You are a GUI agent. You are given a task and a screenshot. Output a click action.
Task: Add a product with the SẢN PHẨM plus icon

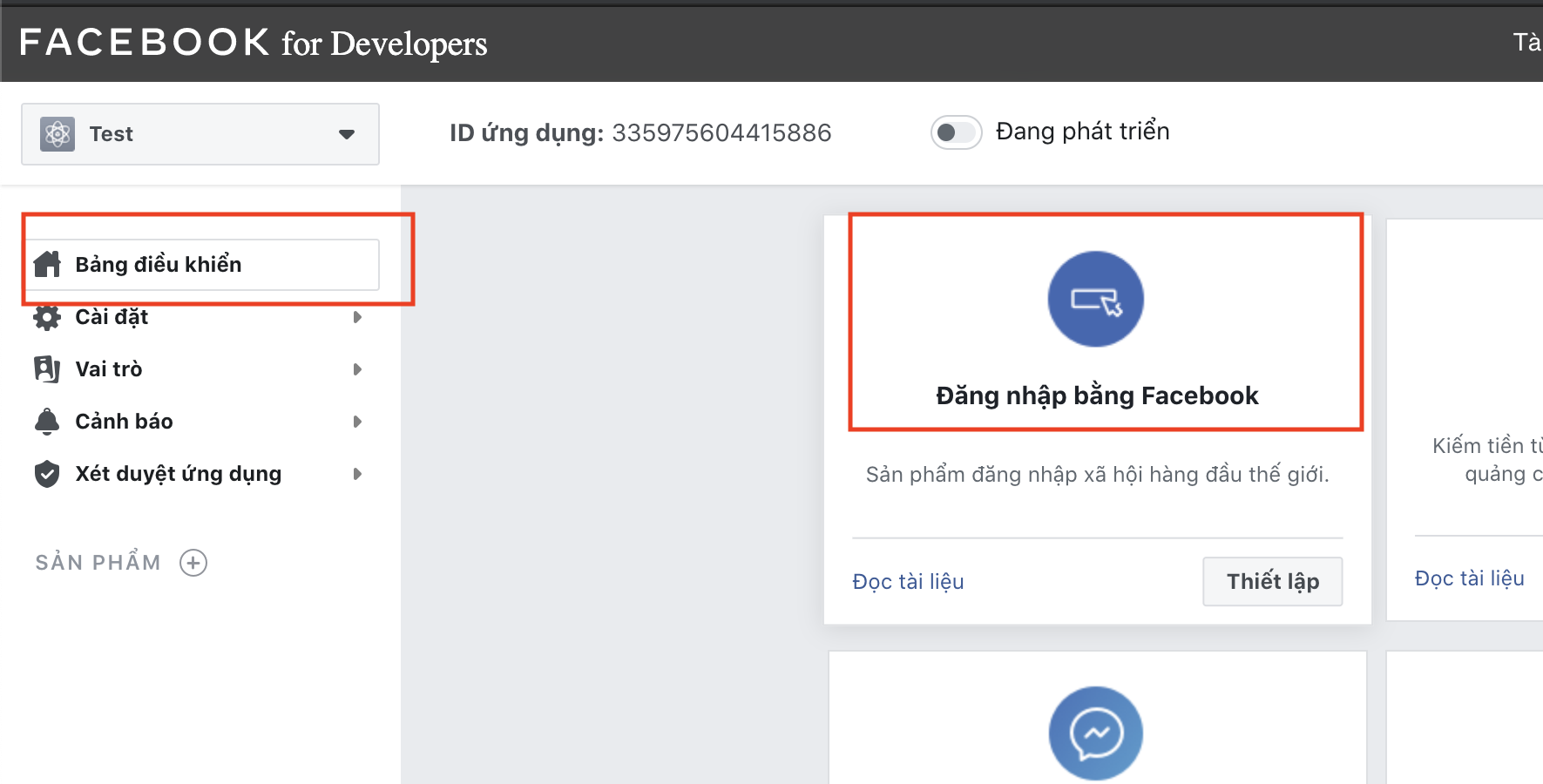point(193,563)
